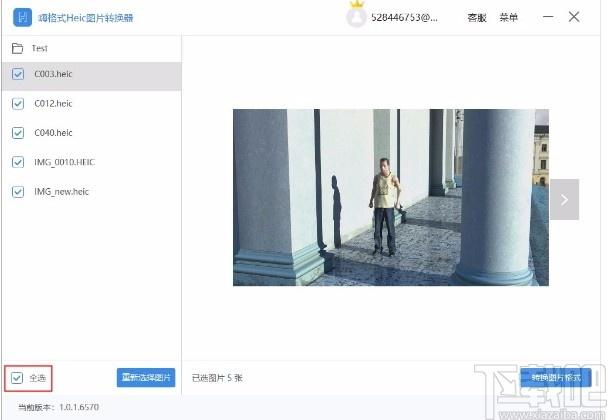Click the app title Heic图片转换器
609x420 pixels.
click(86, 18)
